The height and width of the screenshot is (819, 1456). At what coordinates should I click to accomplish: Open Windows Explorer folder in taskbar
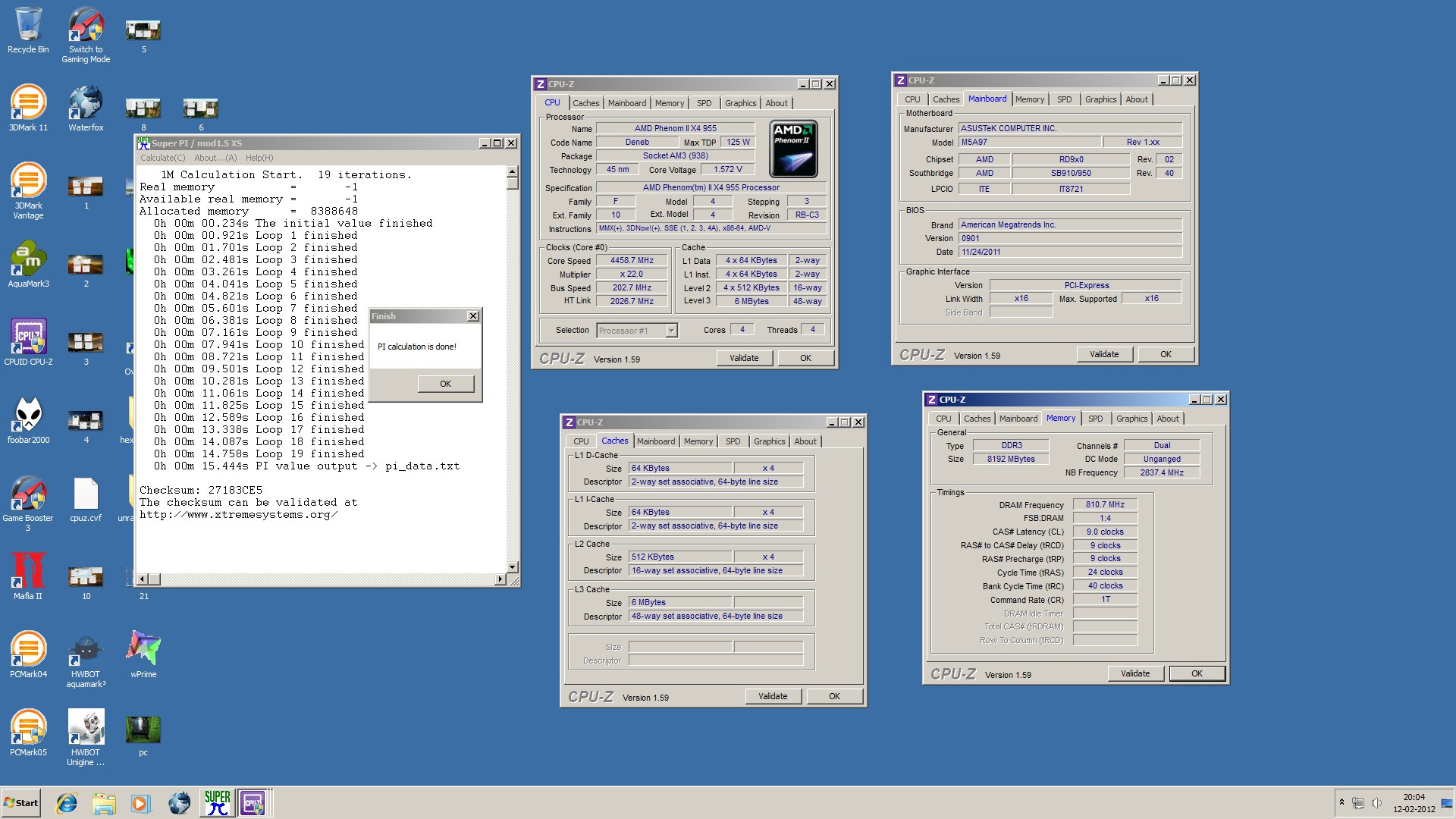pos(104,803)
